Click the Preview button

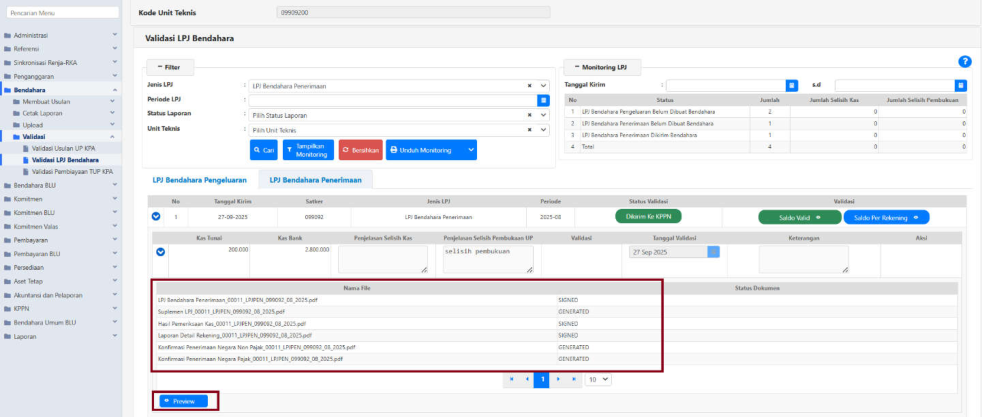point(185,401)
